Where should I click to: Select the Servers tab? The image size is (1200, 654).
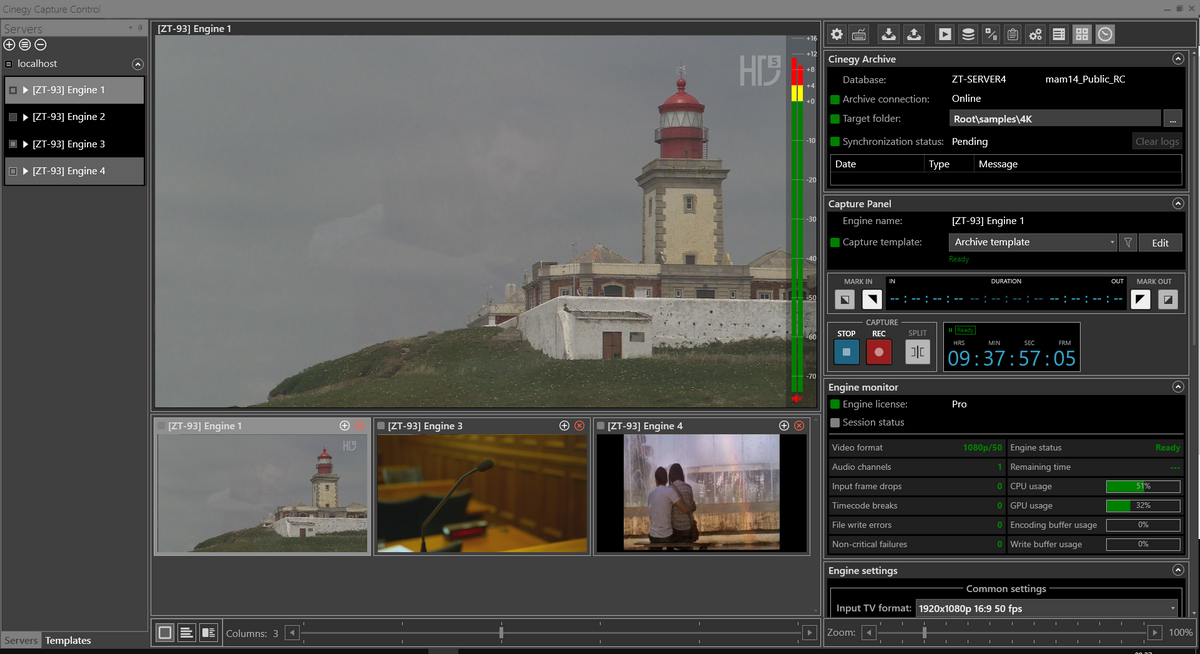coord(20,640)
